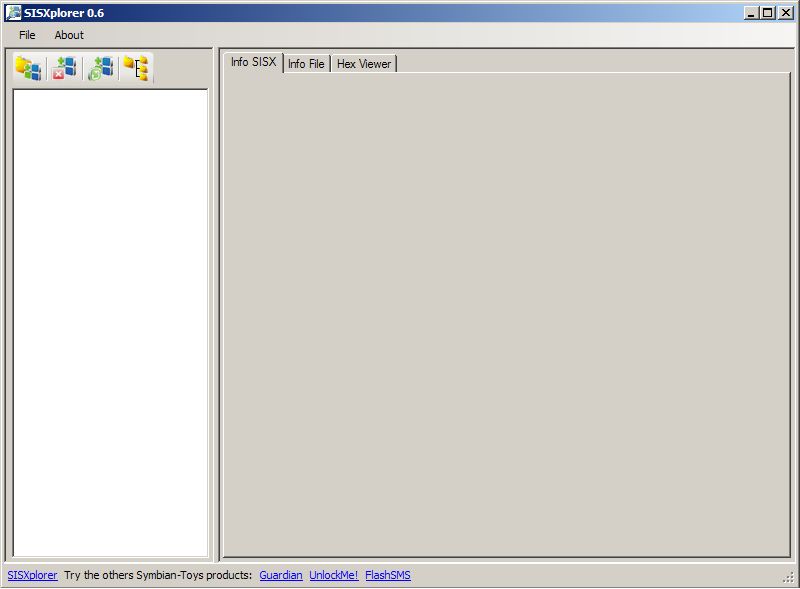The image size is (800, 589).
Task: Open the FlashSMS product link
Action: click(x=388, y=575)
